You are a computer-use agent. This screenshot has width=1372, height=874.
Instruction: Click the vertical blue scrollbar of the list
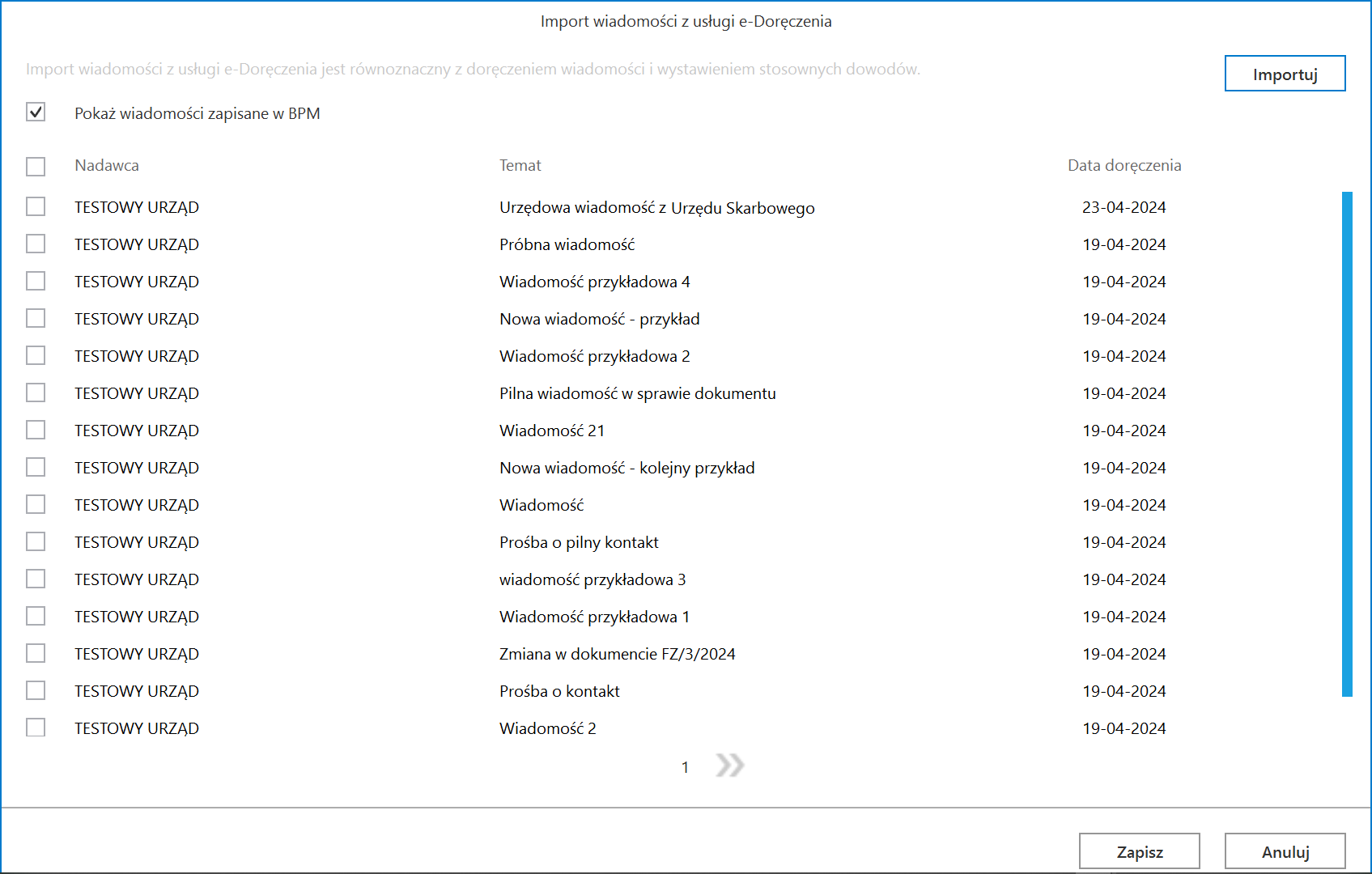click(x=1347, y=443)
